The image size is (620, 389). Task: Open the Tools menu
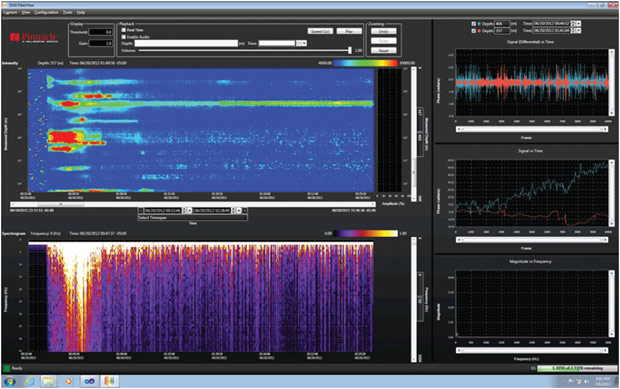(x=67, y=13)
